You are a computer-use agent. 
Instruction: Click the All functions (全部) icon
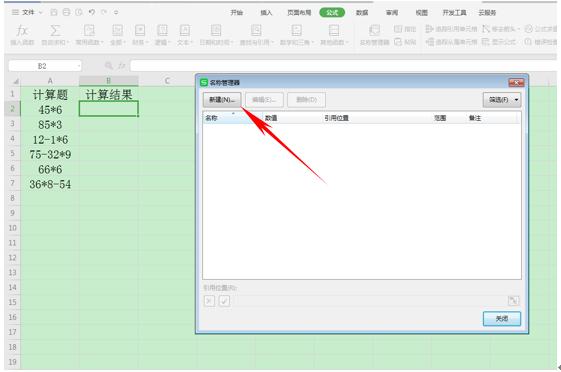coord(117,31)
